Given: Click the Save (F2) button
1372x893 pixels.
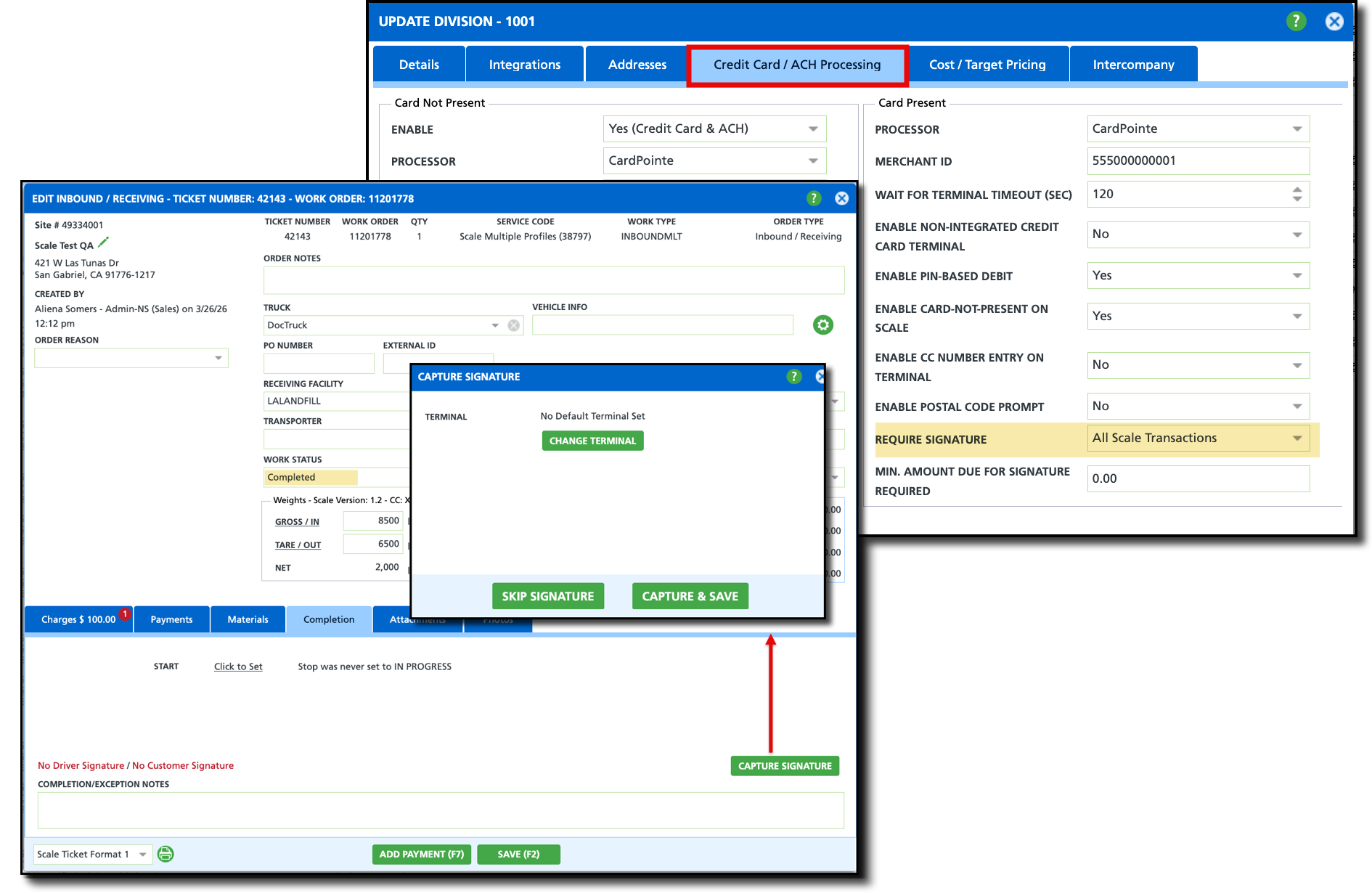Looking at the screenshot, I should (518, 854).
